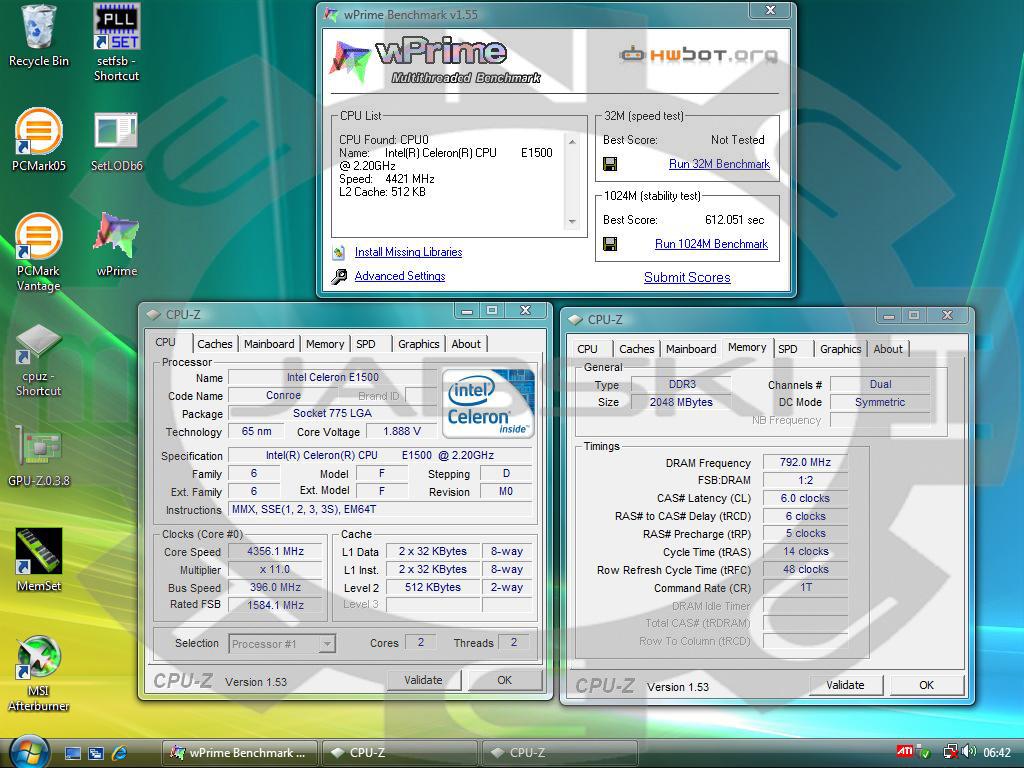Open About tab in left CPU-Z window

pos(466,344)
